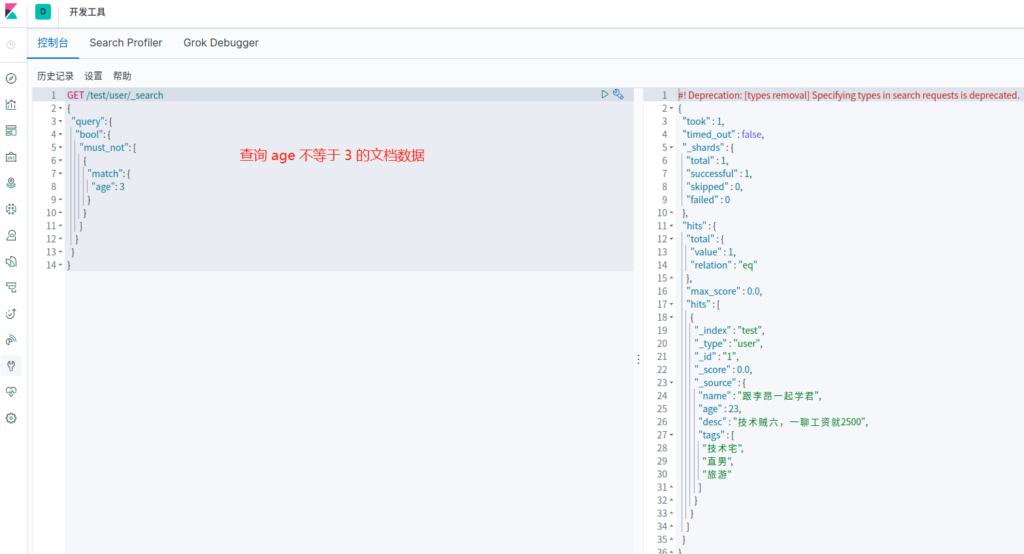Collapse the "must_not" array on line 5
The height and width of the screenshot is (554, 1024).
(62, 147)
